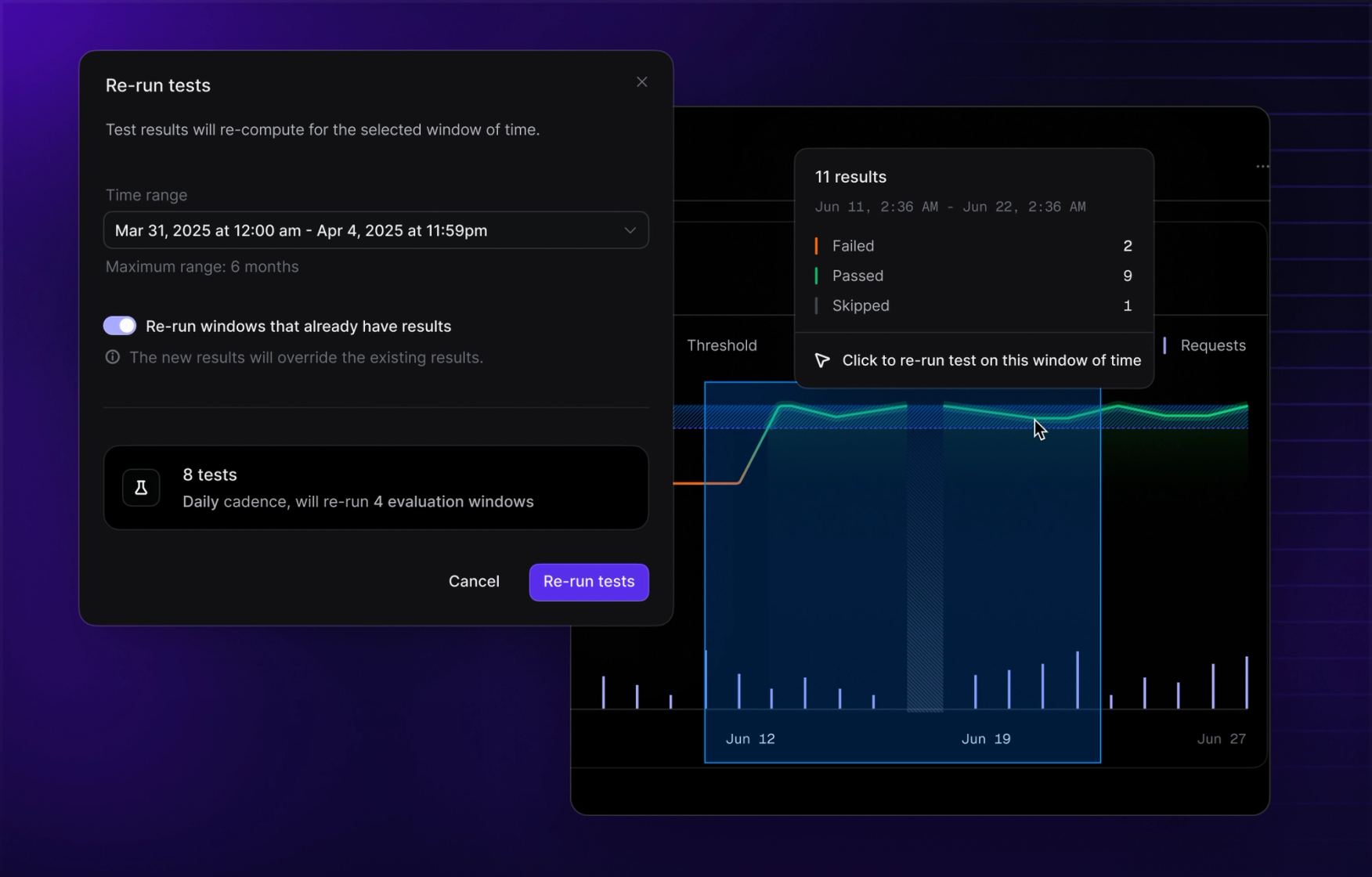Open the Time range dropdown
The image size is (1372, 877).
tap(376, 230)
